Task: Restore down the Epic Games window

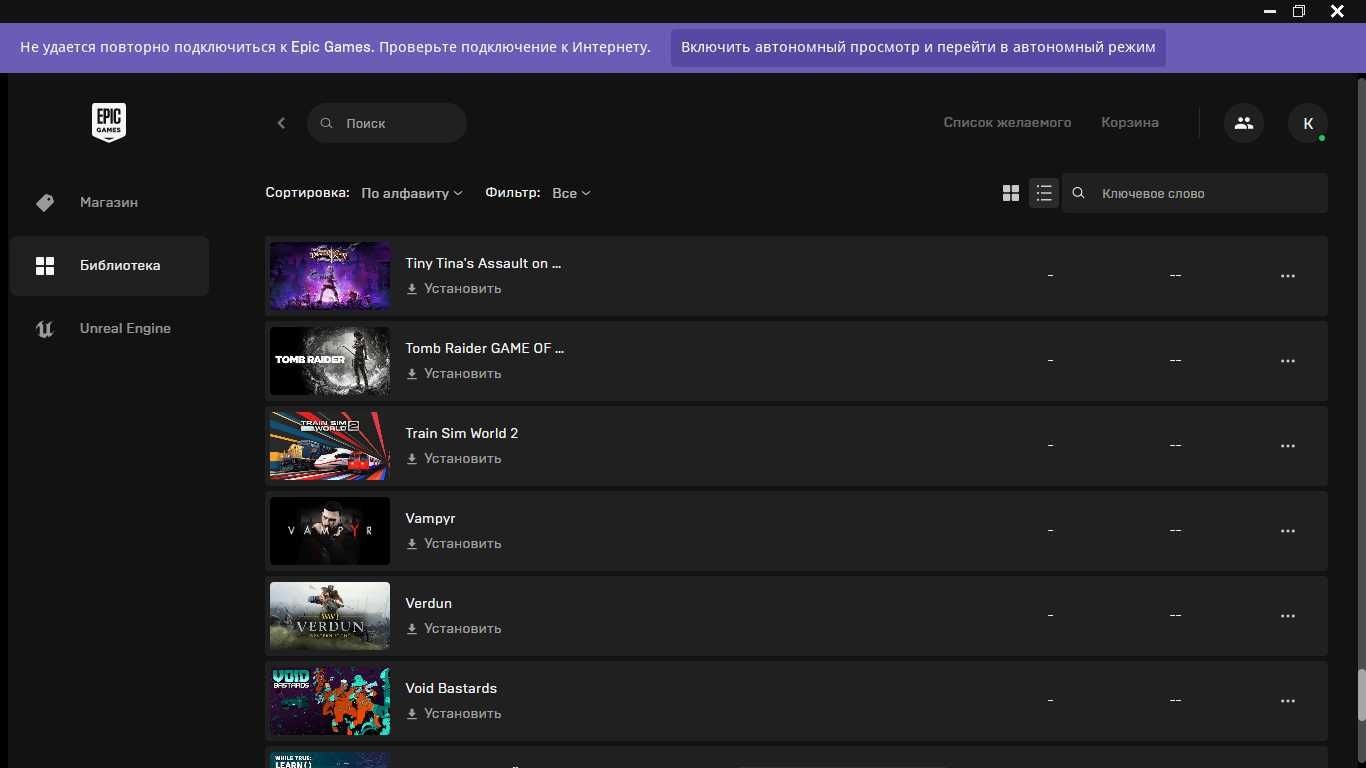Action: pos(1299,11)
